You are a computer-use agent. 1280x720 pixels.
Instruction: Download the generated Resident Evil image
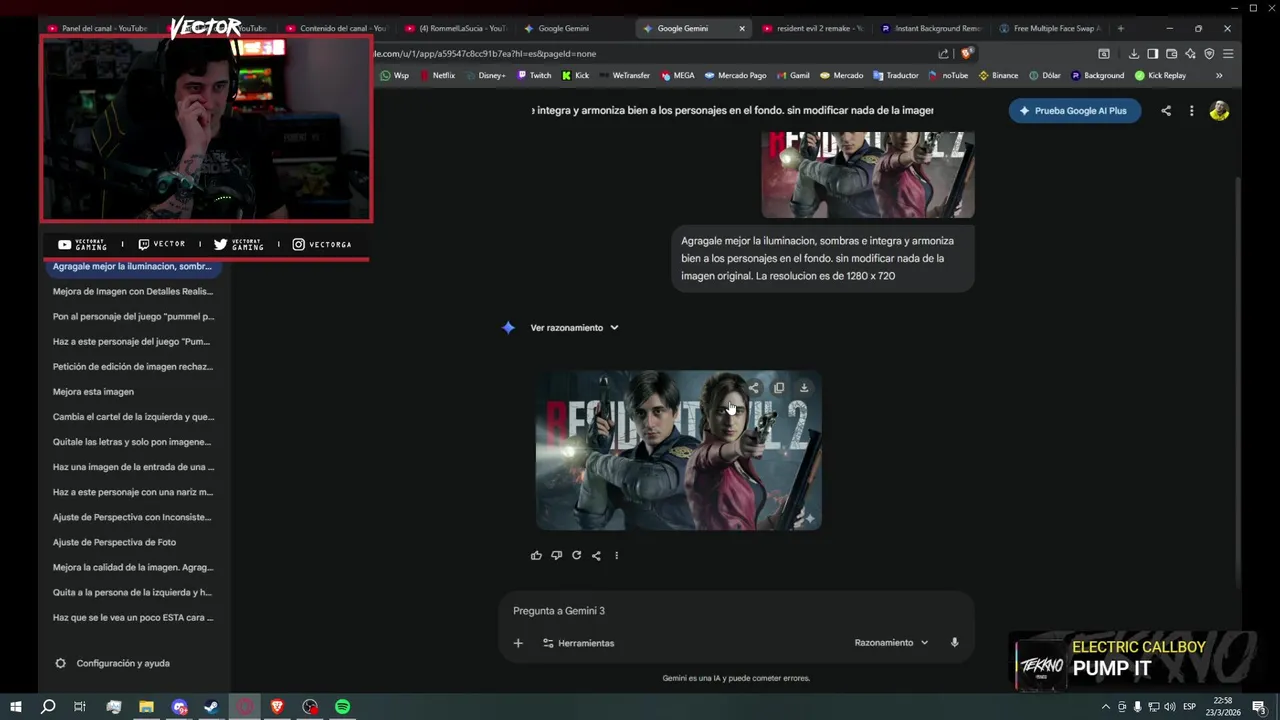tap(803, 387)
